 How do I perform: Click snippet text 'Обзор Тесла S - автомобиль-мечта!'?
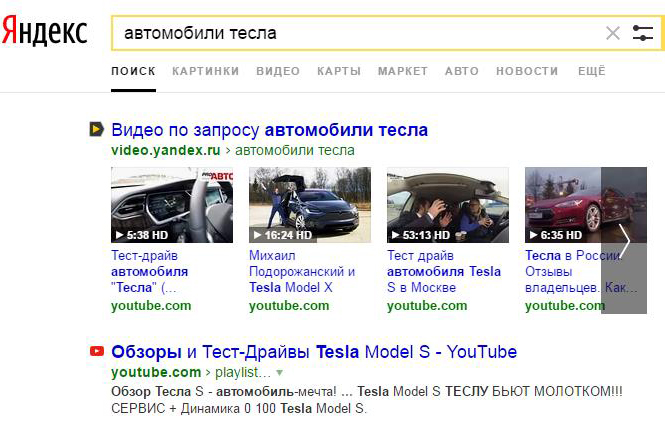coord(224,391)
